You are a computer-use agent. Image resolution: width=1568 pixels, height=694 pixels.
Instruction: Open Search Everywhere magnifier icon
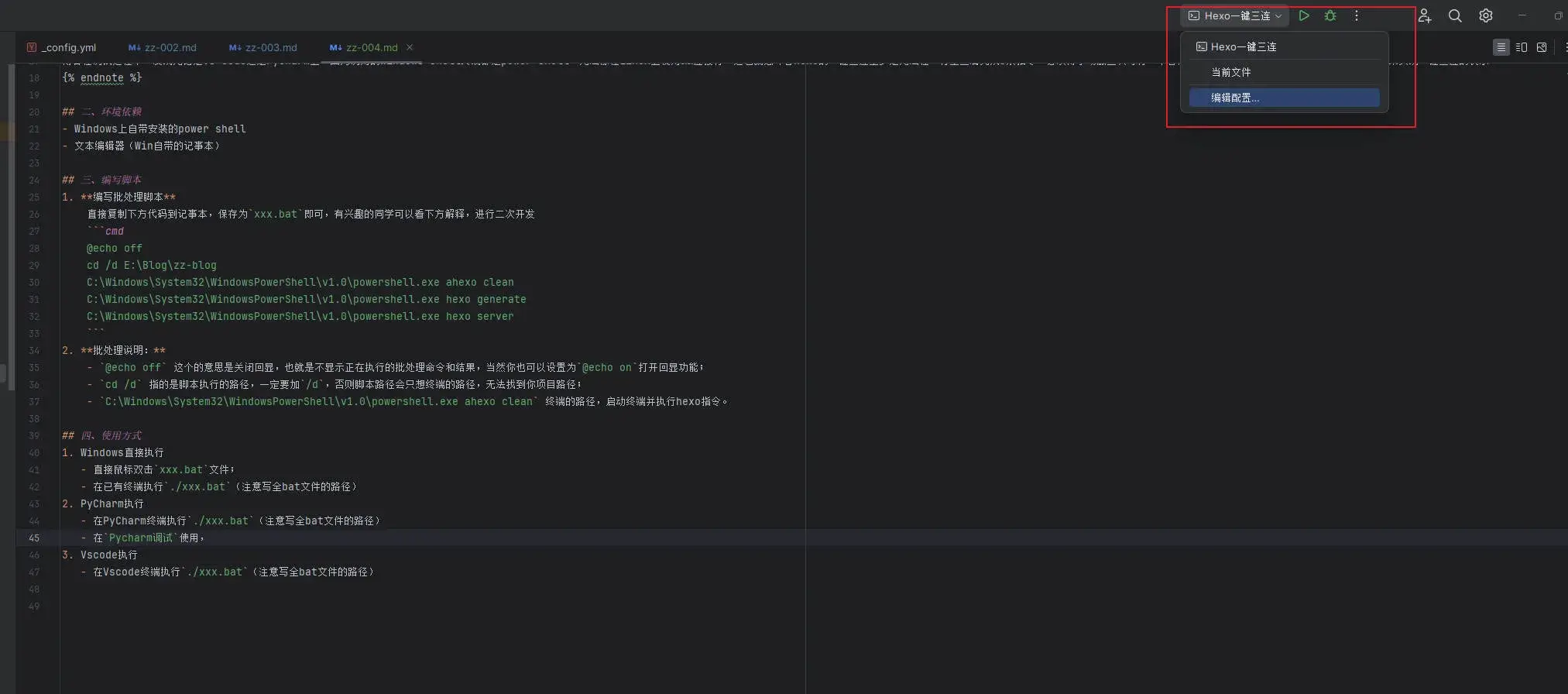[1455, 15]
